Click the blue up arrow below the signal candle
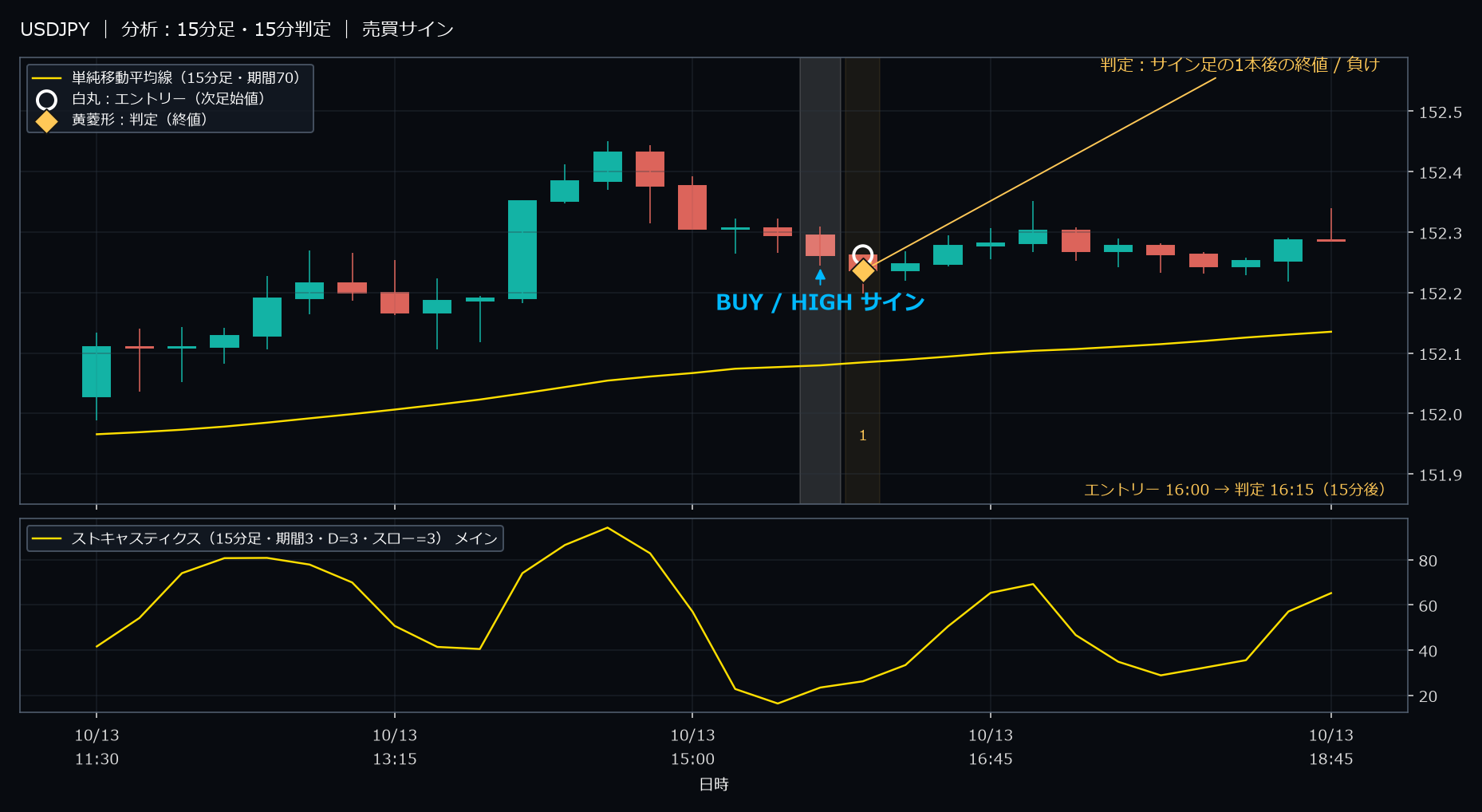The image size is (1482, 812). pyautogui.click(x=820, y=277)
